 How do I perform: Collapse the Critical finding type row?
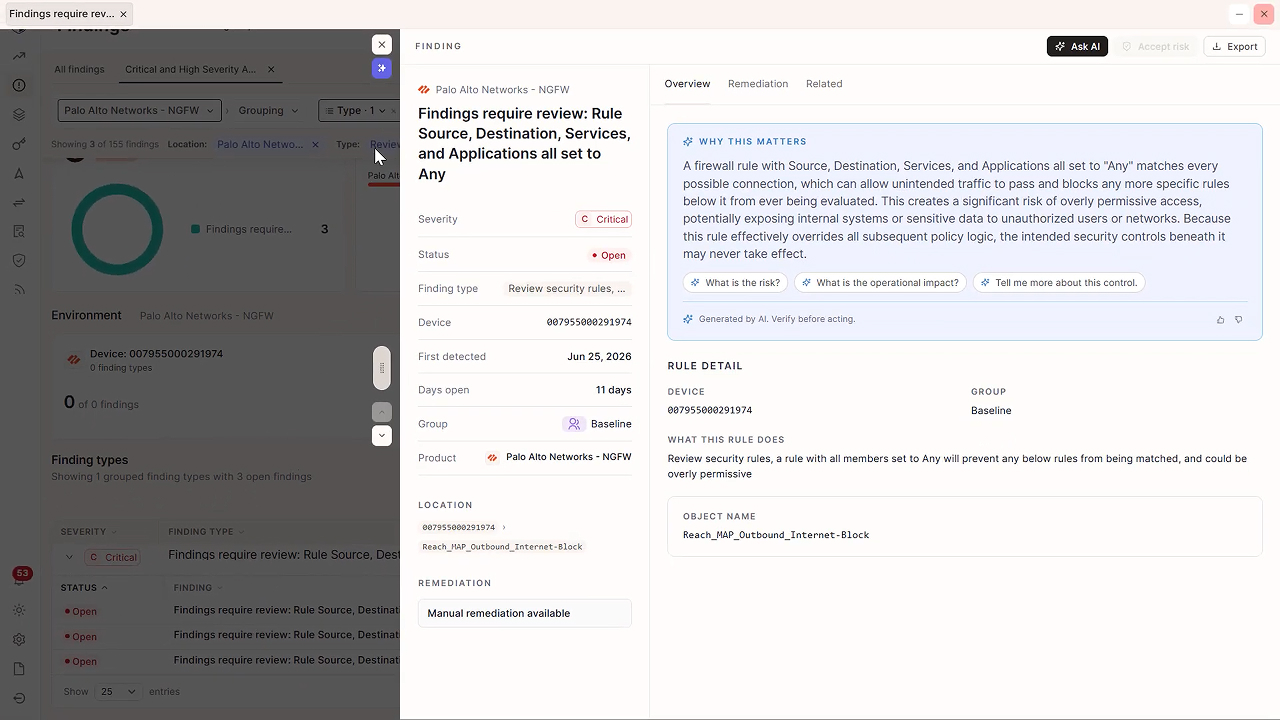(69, 557)
